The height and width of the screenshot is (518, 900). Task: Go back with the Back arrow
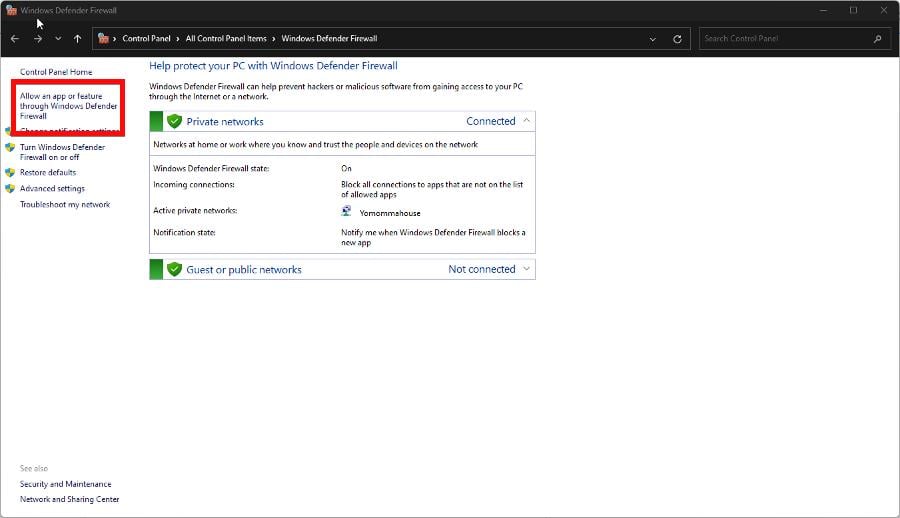coord(15,38)
